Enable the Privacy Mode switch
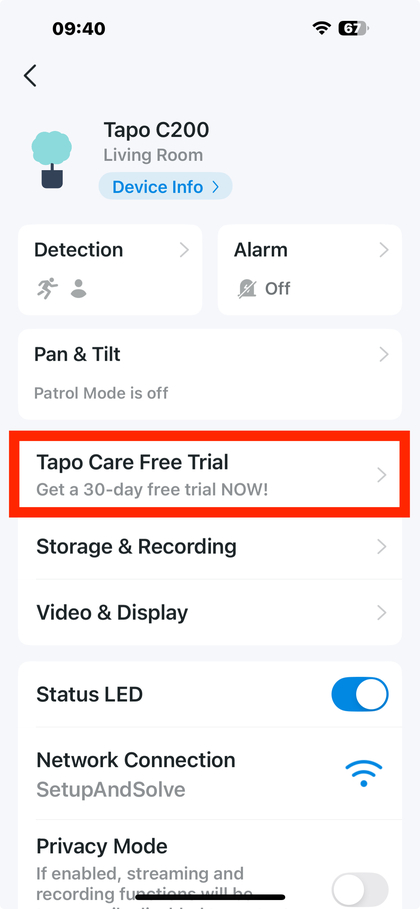Screen dimensions: 420x909 360,890
